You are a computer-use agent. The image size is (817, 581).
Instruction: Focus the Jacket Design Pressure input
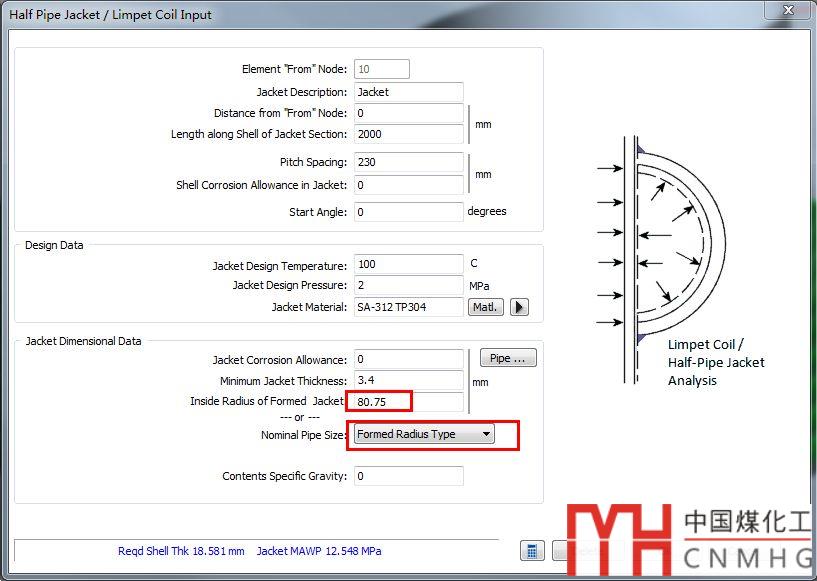pos(408,286)
